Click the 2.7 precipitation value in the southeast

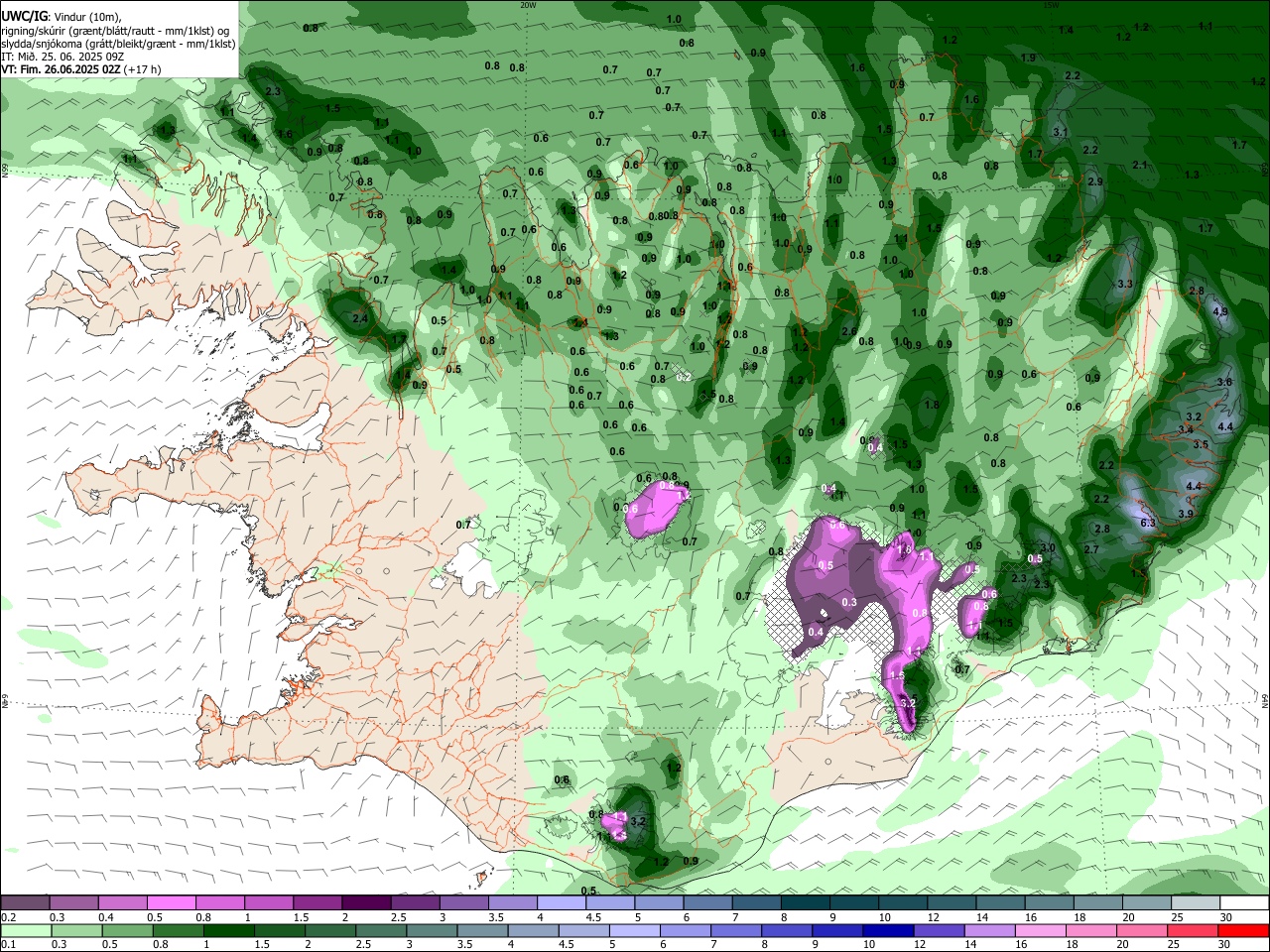[1091, 549]
